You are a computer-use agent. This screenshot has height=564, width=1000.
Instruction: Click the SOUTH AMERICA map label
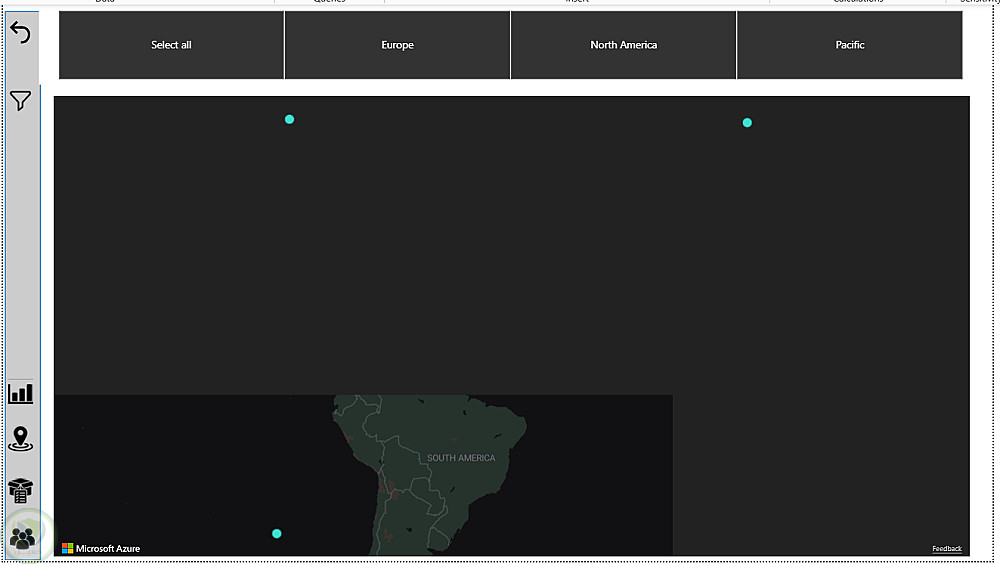(x=460, y=458)
